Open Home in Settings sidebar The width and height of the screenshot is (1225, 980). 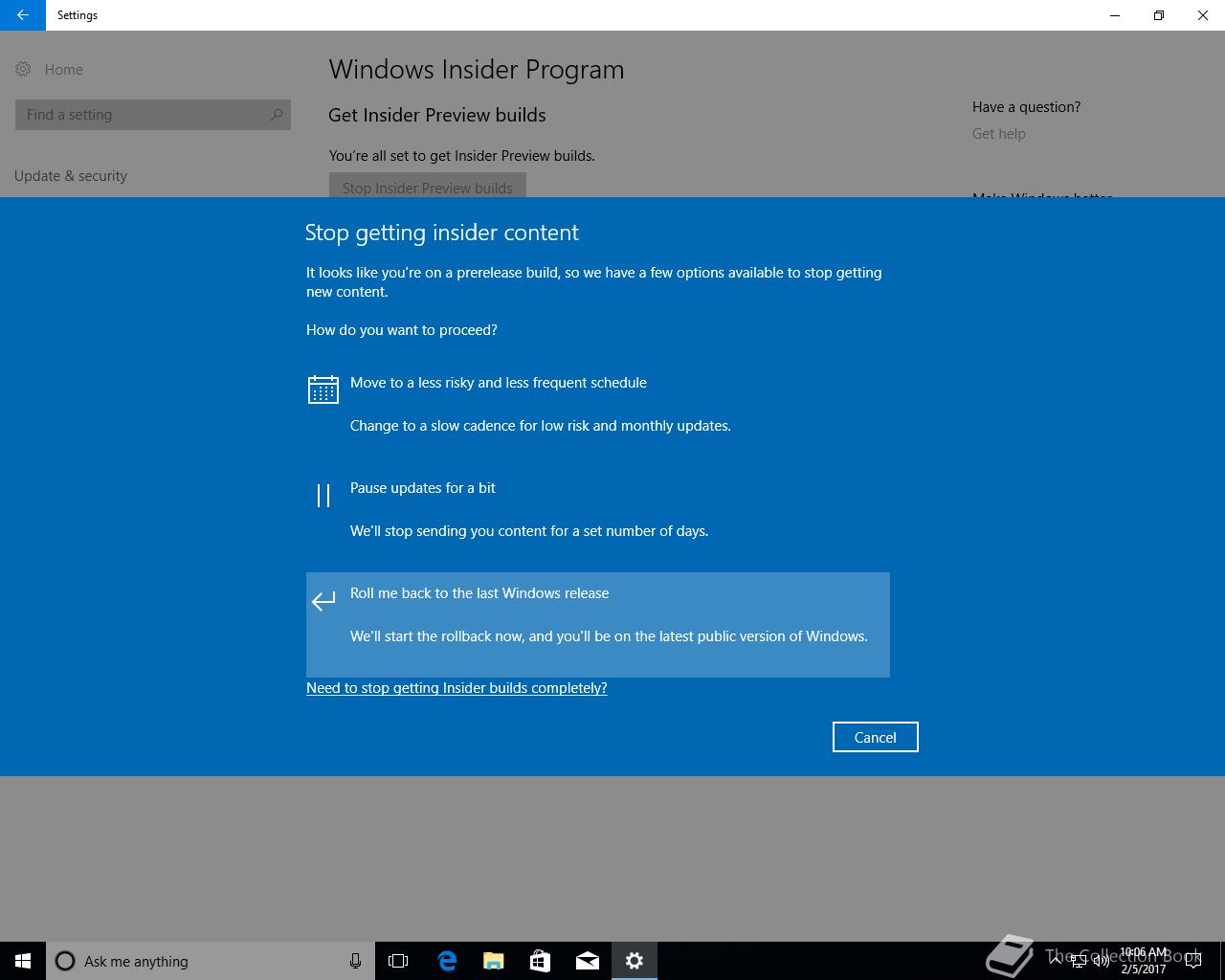[63, 70]
